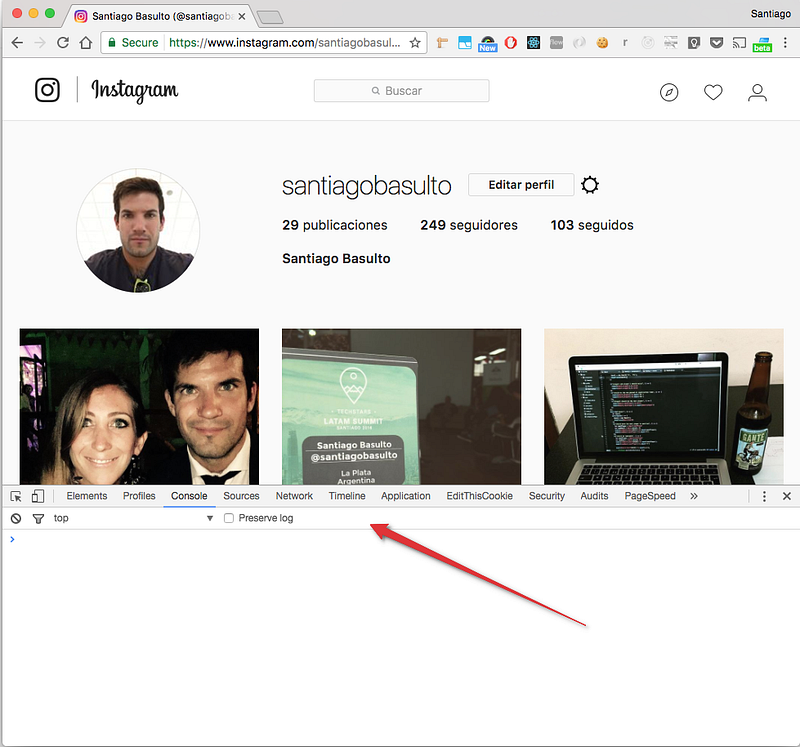Open the DevTools three-dot options menu

764,496
